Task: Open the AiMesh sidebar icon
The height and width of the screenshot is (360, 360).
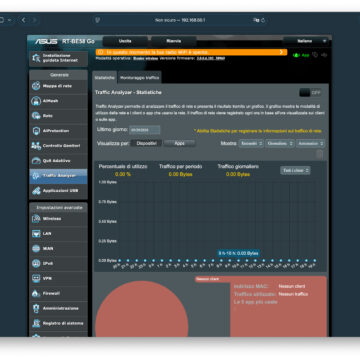Action: point(36,101)
